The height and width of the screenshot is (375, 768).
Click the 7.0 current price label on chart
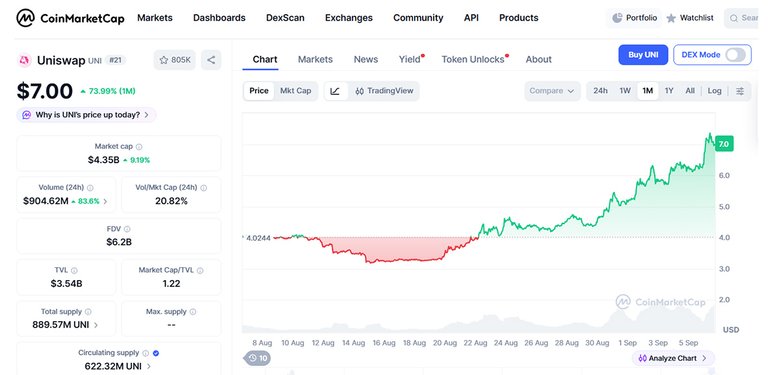click(x=724, y=144)
